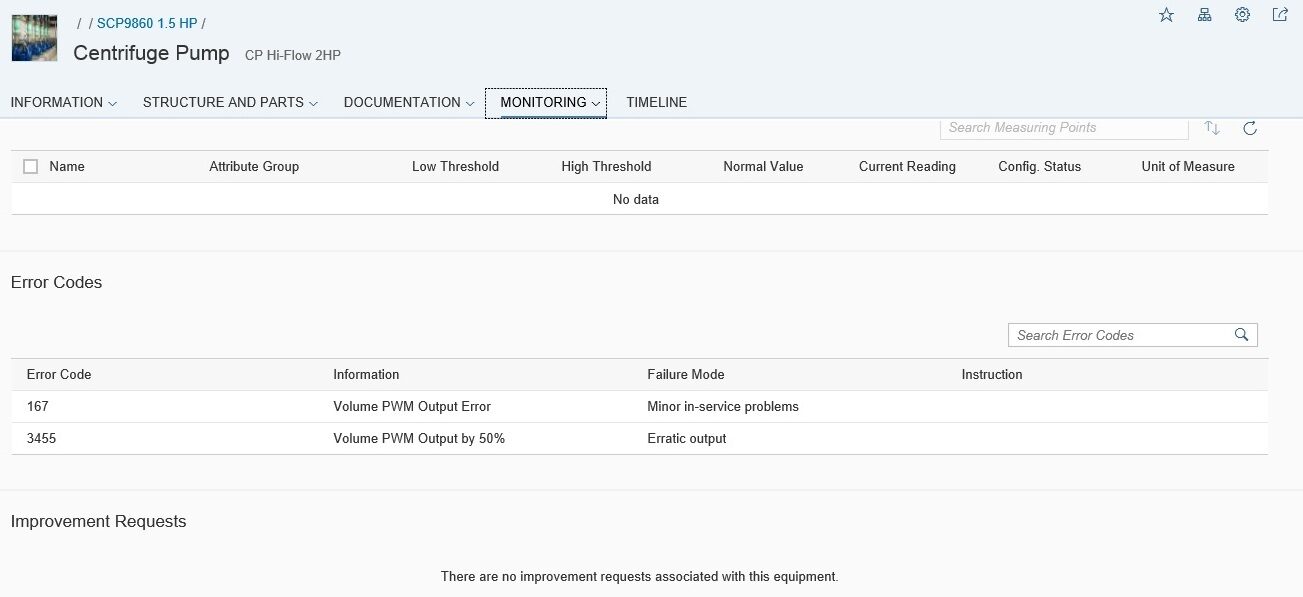Click the Centrifuge Pump equipment thumbnail
Screen dimensions: 1303x597
[34, 39]
